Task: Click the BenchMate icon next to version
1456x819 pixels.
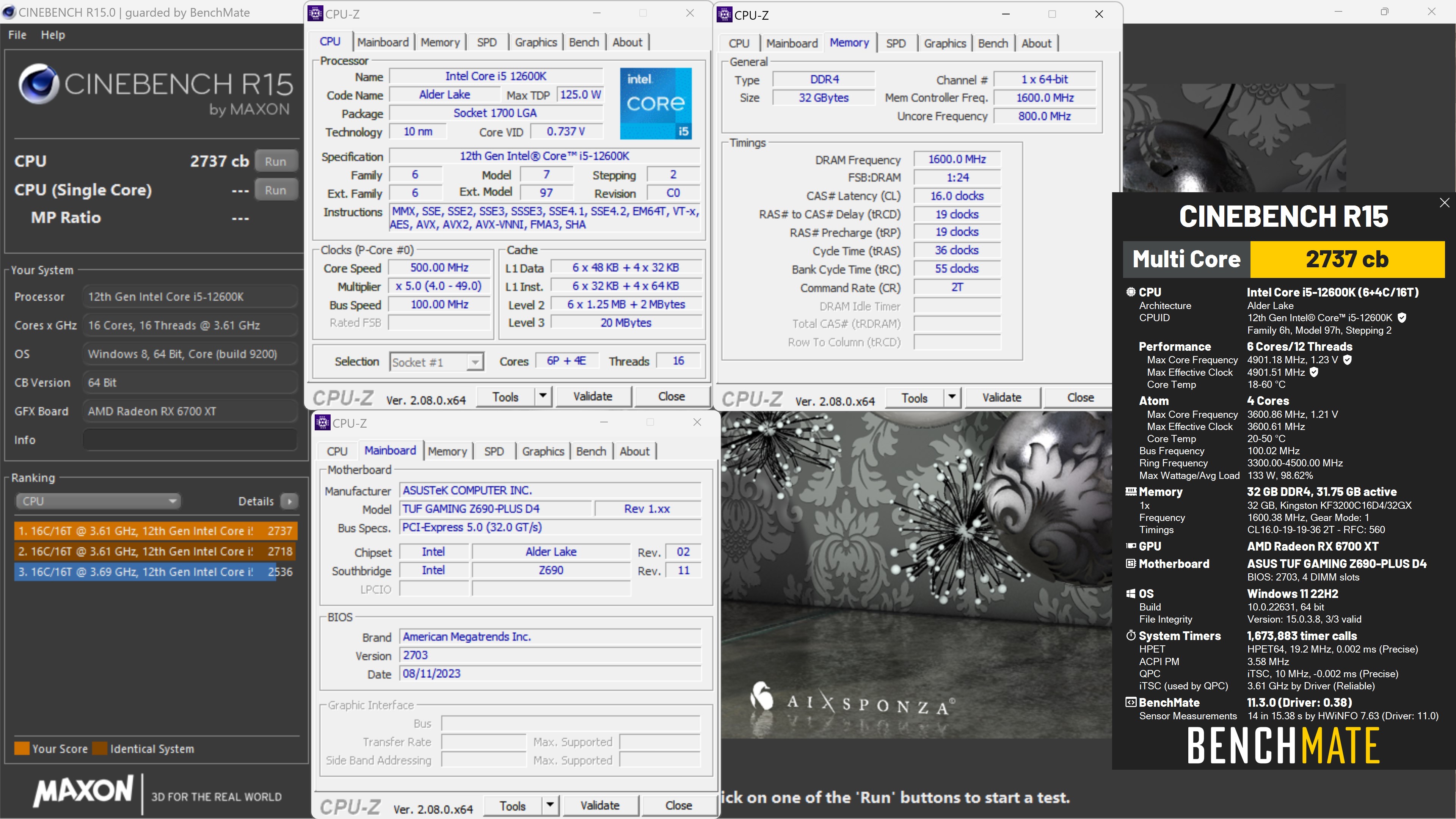Action: pyautogui.click(x=1130, y=702)
